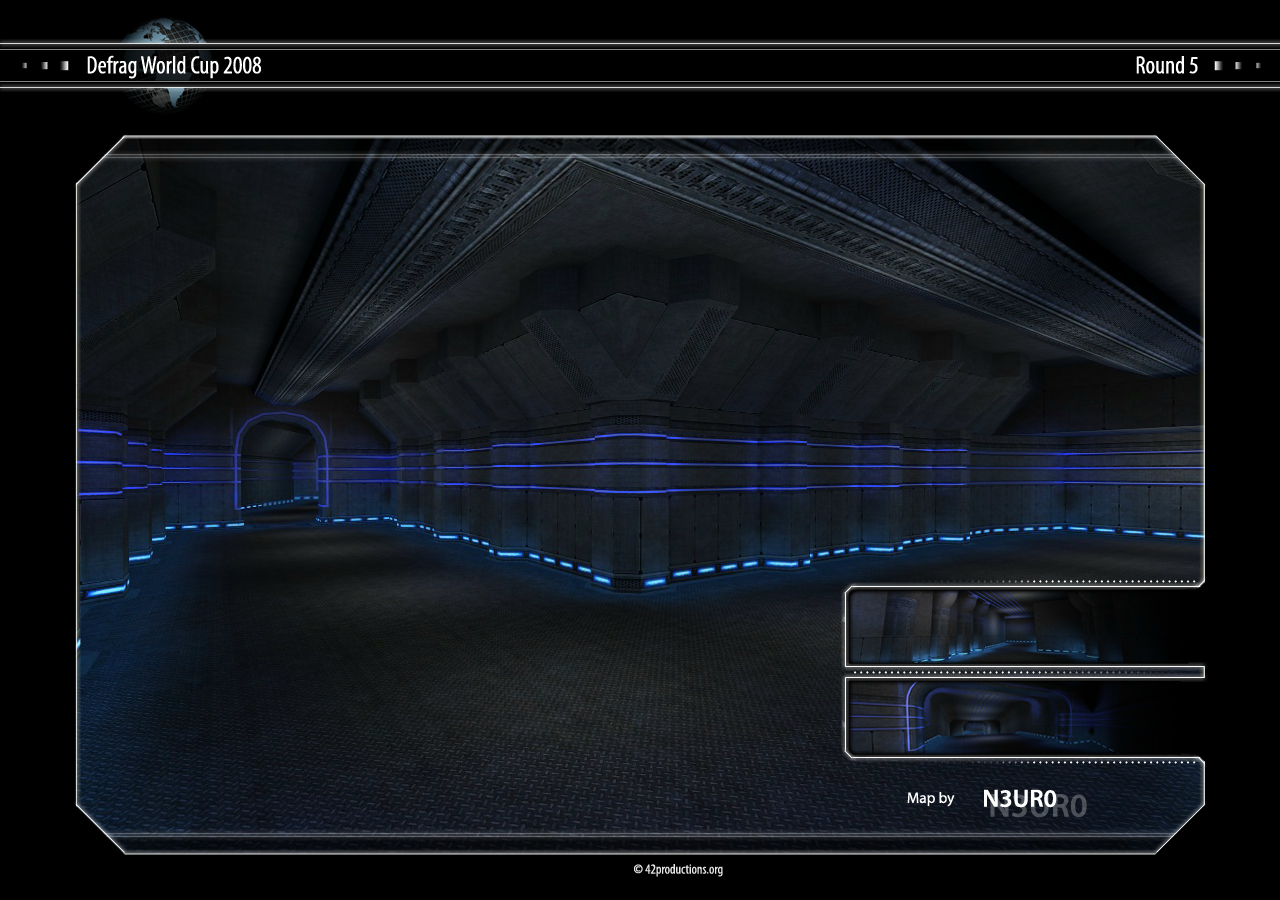Click the Defrag World Cup 2008 title

click(x=174, y=66)
